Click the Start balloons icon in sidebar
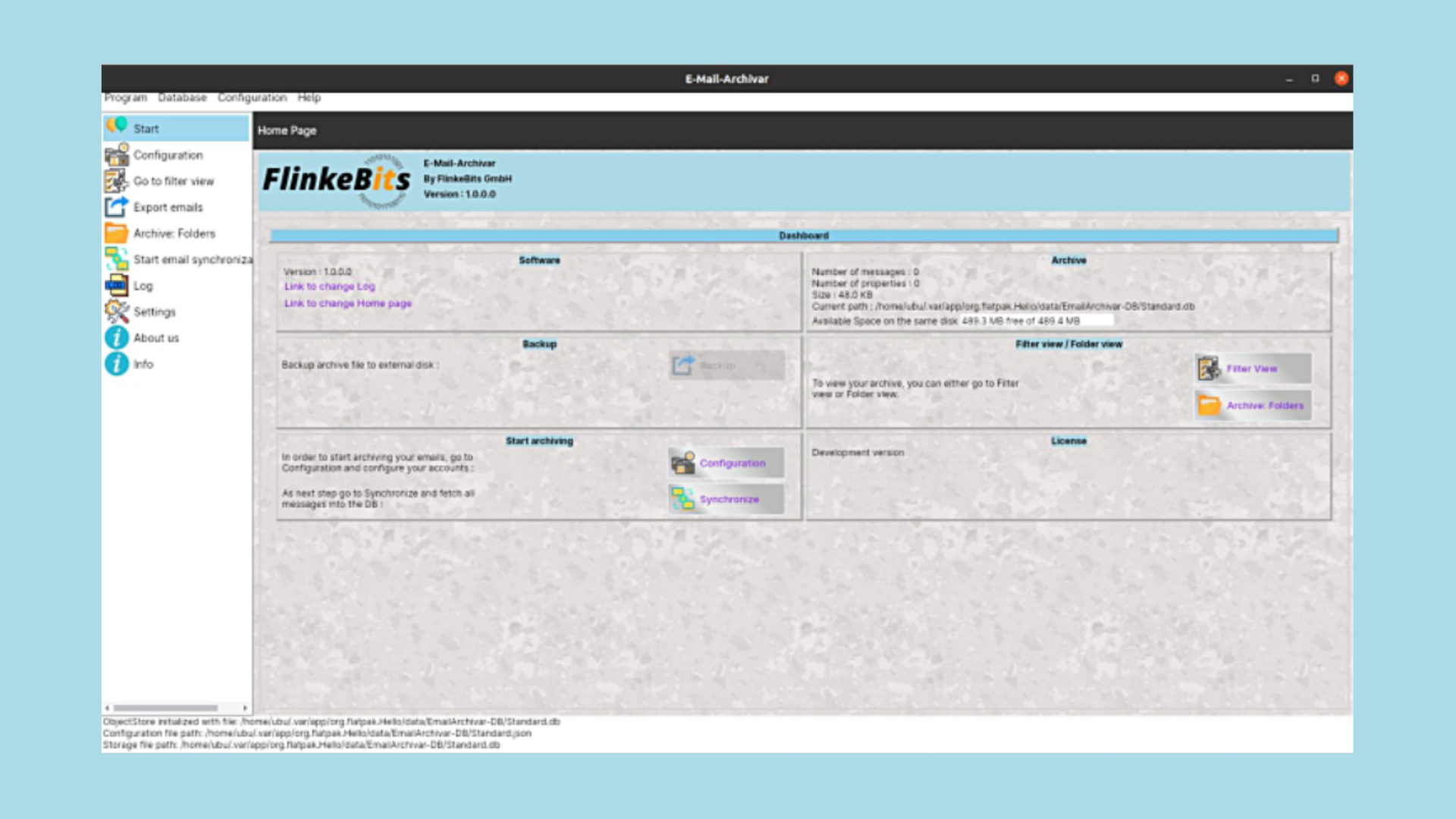The height and width of the screenshot is (819, 1456). pyautogui.click(x=117, y=127)
